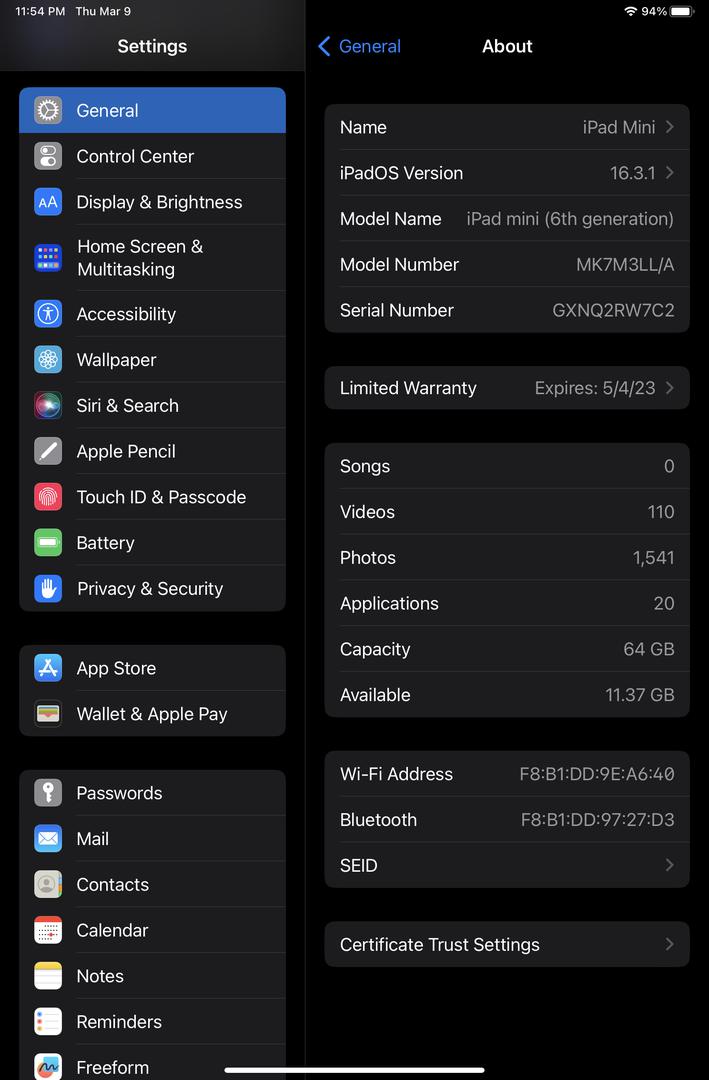
Task: Tap the SEID label
Action: (358, 865)
